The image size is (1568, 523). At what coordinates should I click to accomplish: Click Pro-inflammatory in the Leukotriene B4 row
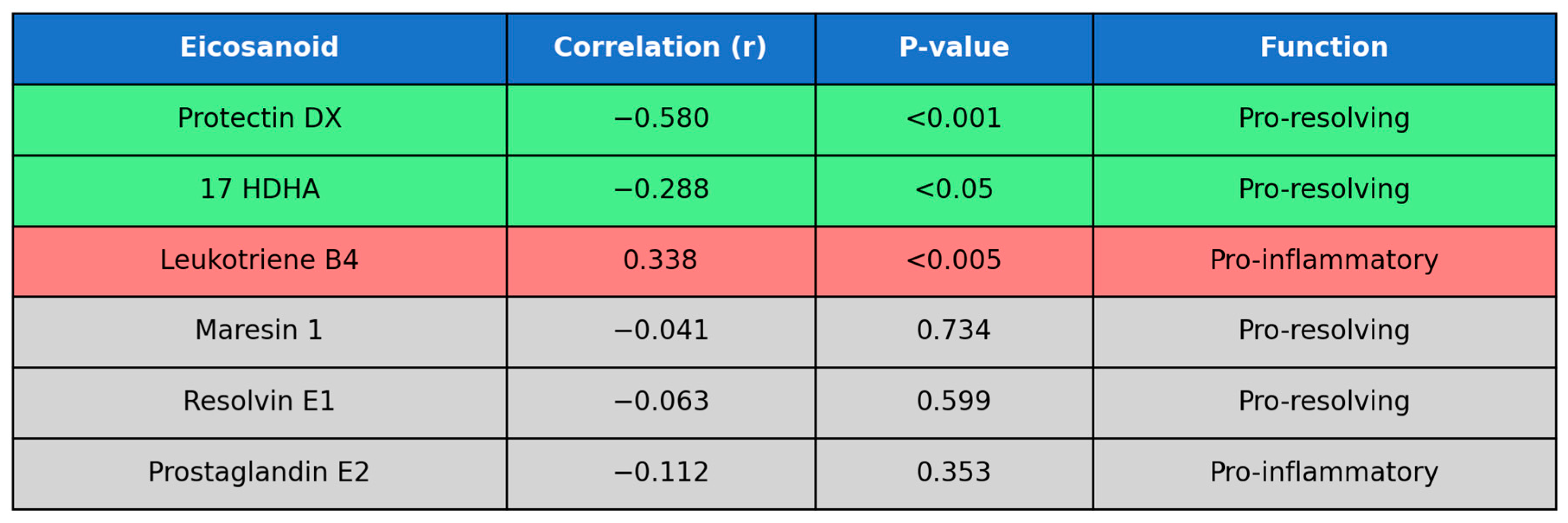click(1324, 260)
